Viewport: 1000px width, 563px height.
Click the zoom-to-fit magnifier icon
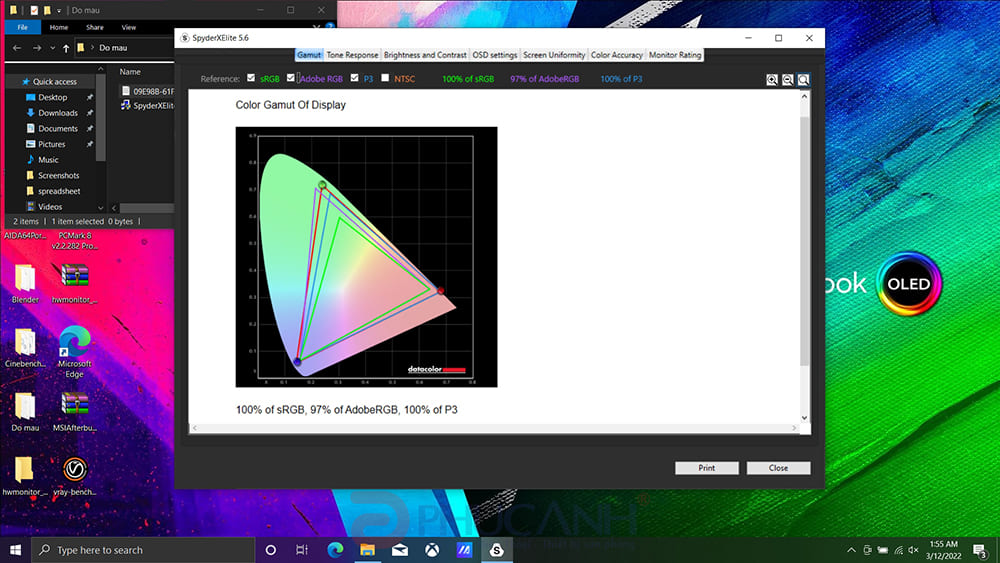pyautogui.click(x=804, y=80)
